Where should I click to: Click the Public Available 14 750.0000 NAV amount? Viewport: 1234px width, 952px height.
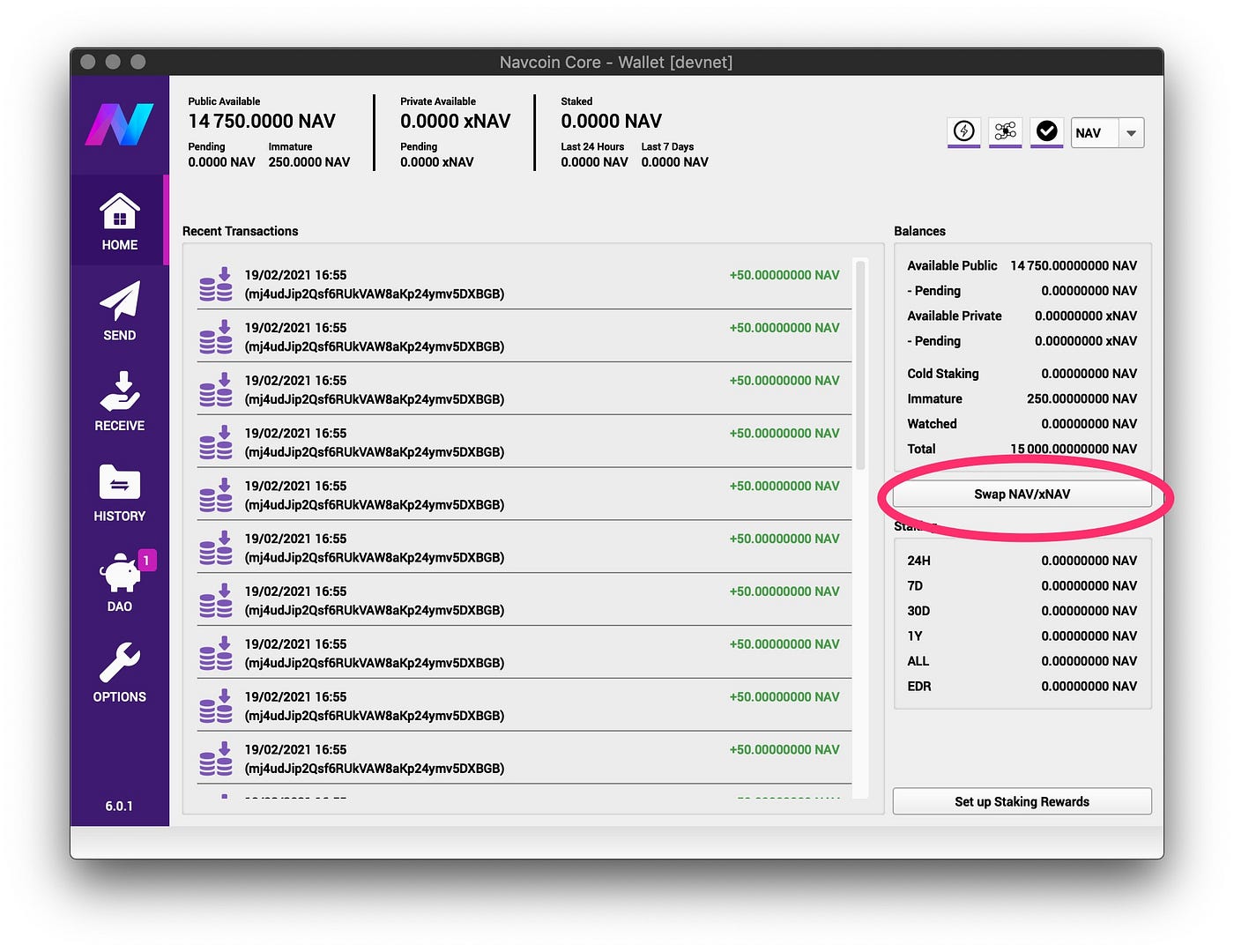262,121
